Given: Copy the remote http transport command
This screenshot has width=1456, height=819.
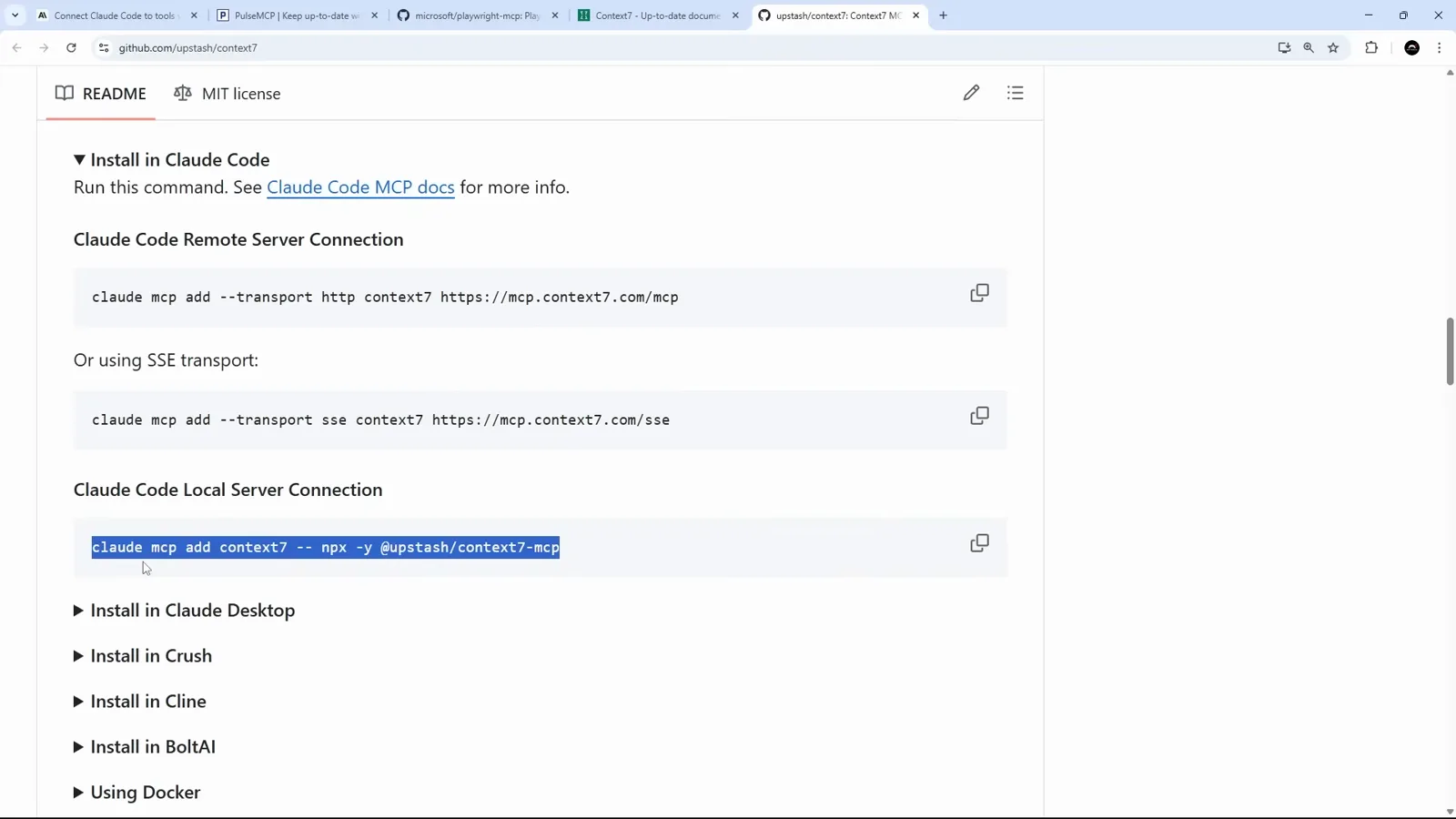Looking at the screenshot, I should click(979, 293).
